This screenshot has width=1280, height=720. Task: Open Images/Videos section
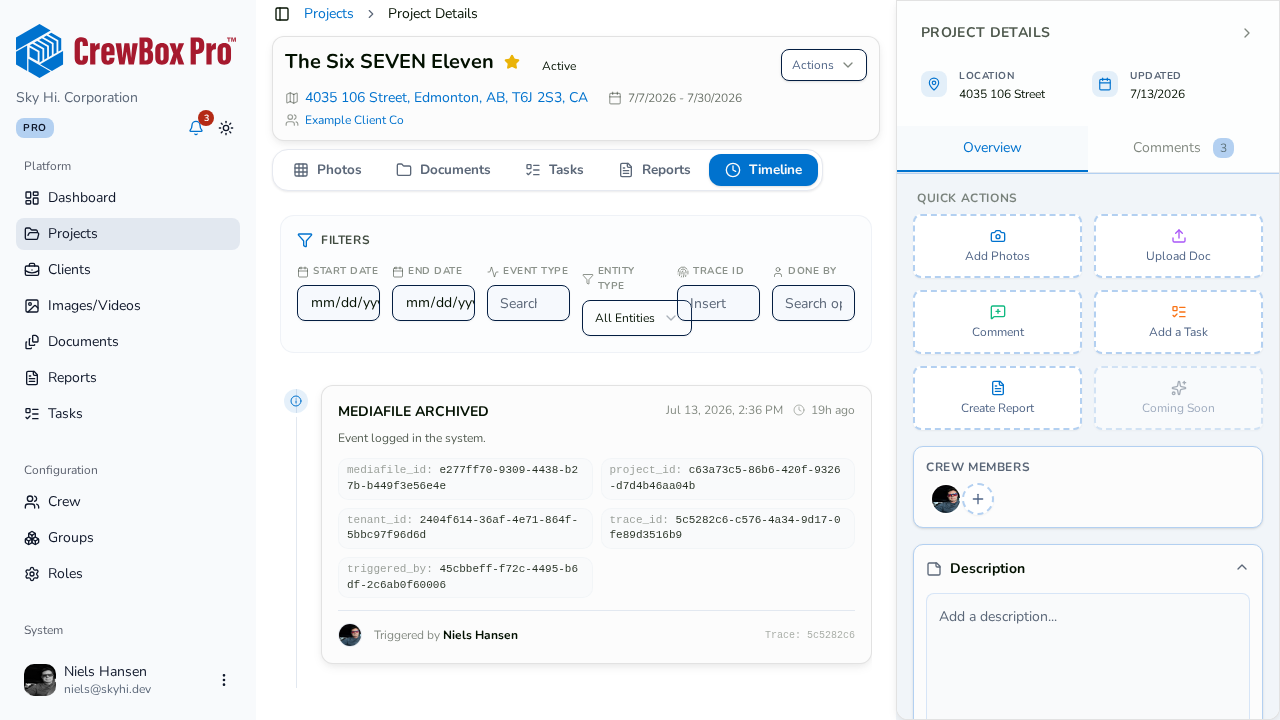tap(128, 306)
